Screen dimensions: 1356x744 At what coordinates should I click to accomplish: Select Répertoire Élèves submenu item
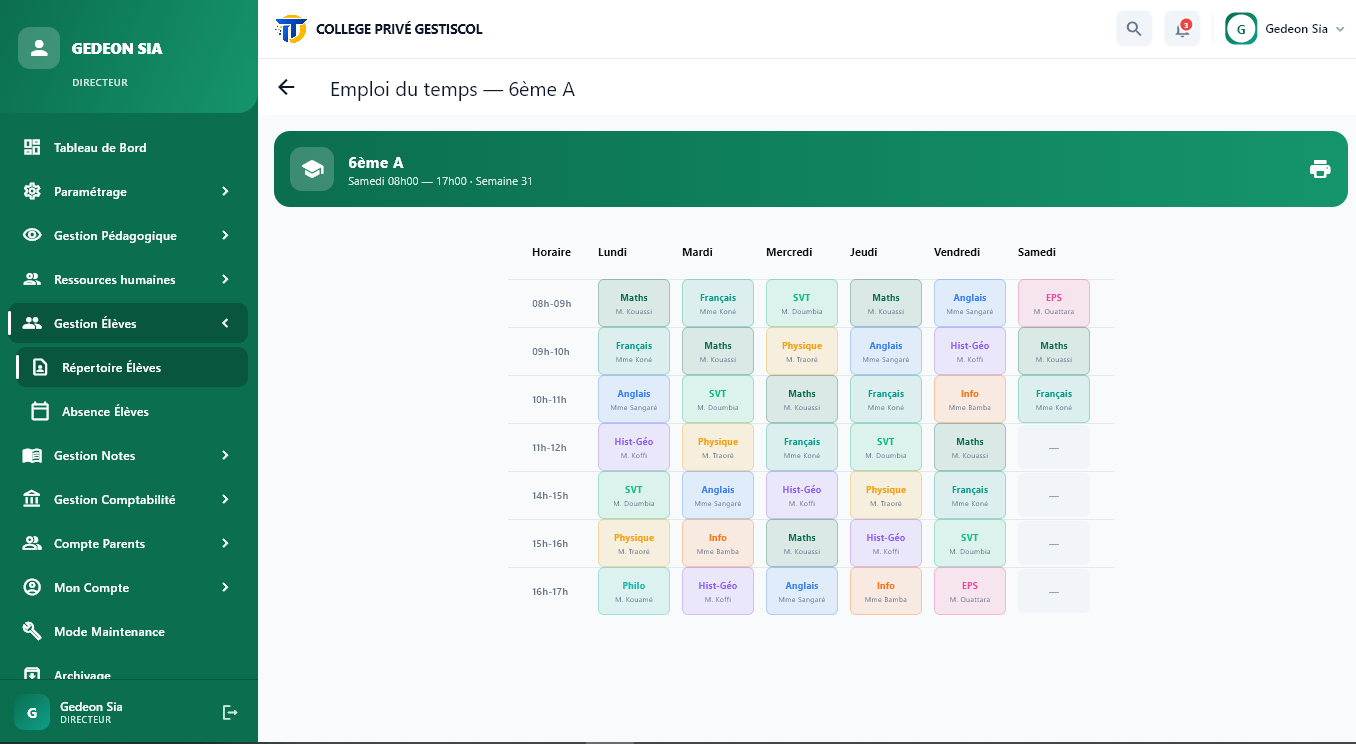coord(132,367)
